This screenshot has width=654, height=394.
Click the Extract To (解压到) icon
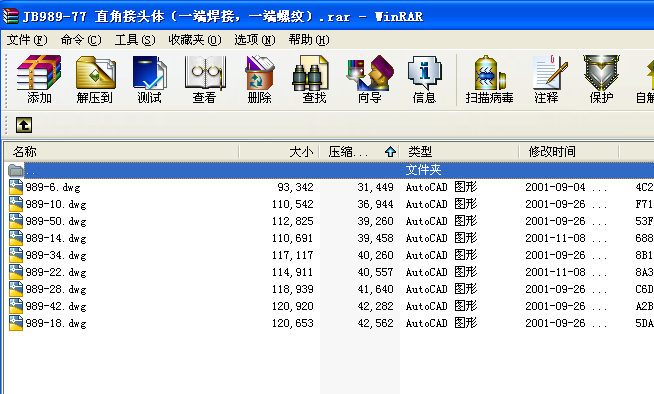95,79
